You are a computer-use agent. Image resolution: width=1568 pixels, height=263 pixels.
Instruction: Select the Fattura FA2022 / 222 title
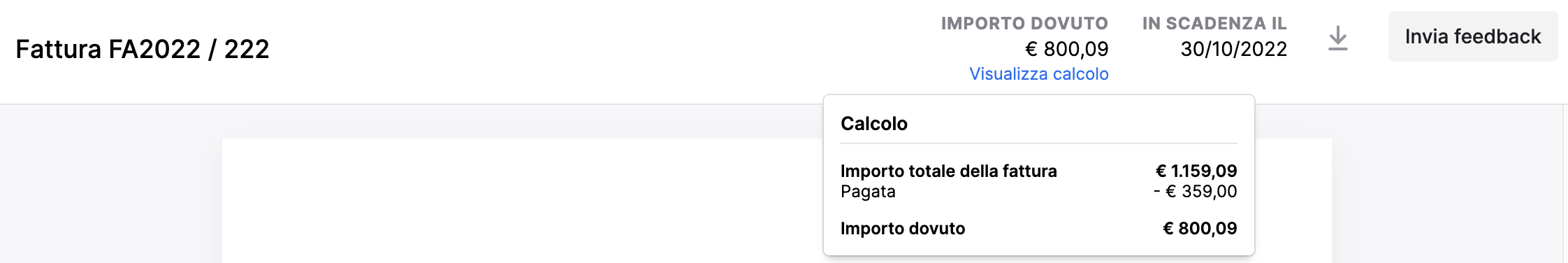[x=143, y=49]
